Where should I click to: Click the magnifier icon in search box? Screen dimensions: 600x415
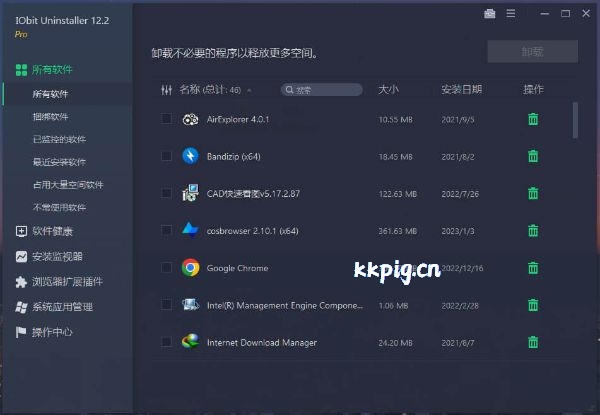tap(289, 90)
